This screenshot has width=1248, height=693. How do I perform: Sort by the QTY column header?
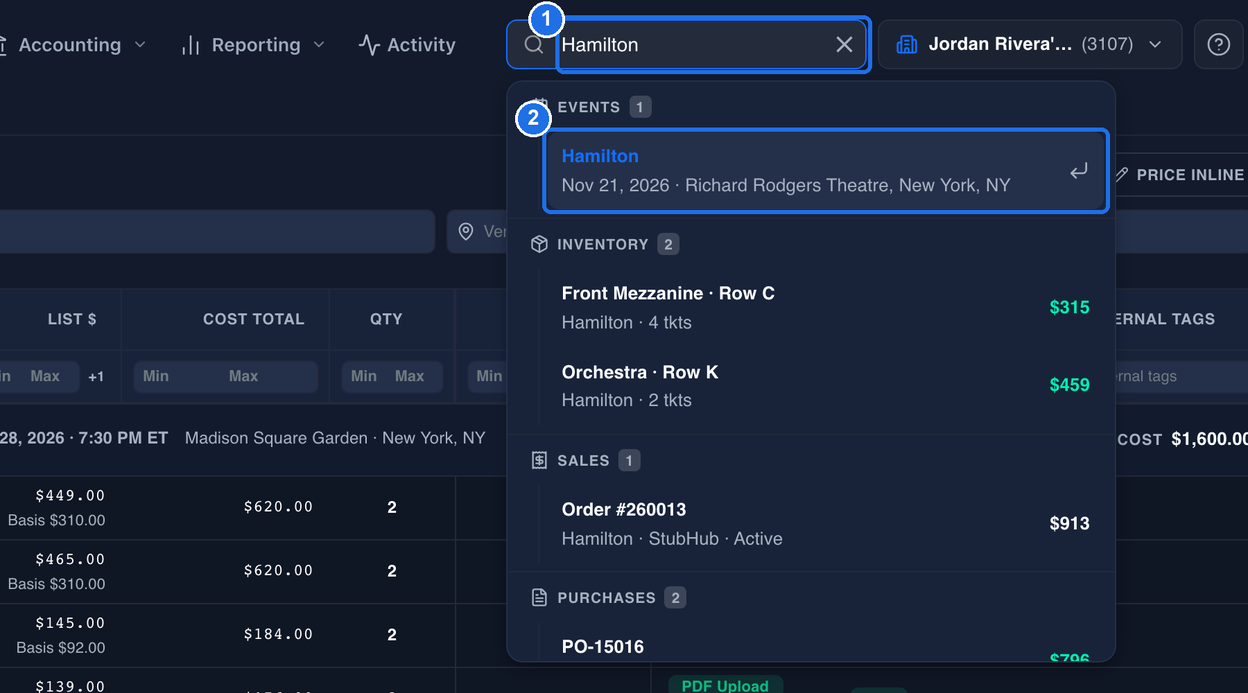pyautogui.click(x=386, y=319)
